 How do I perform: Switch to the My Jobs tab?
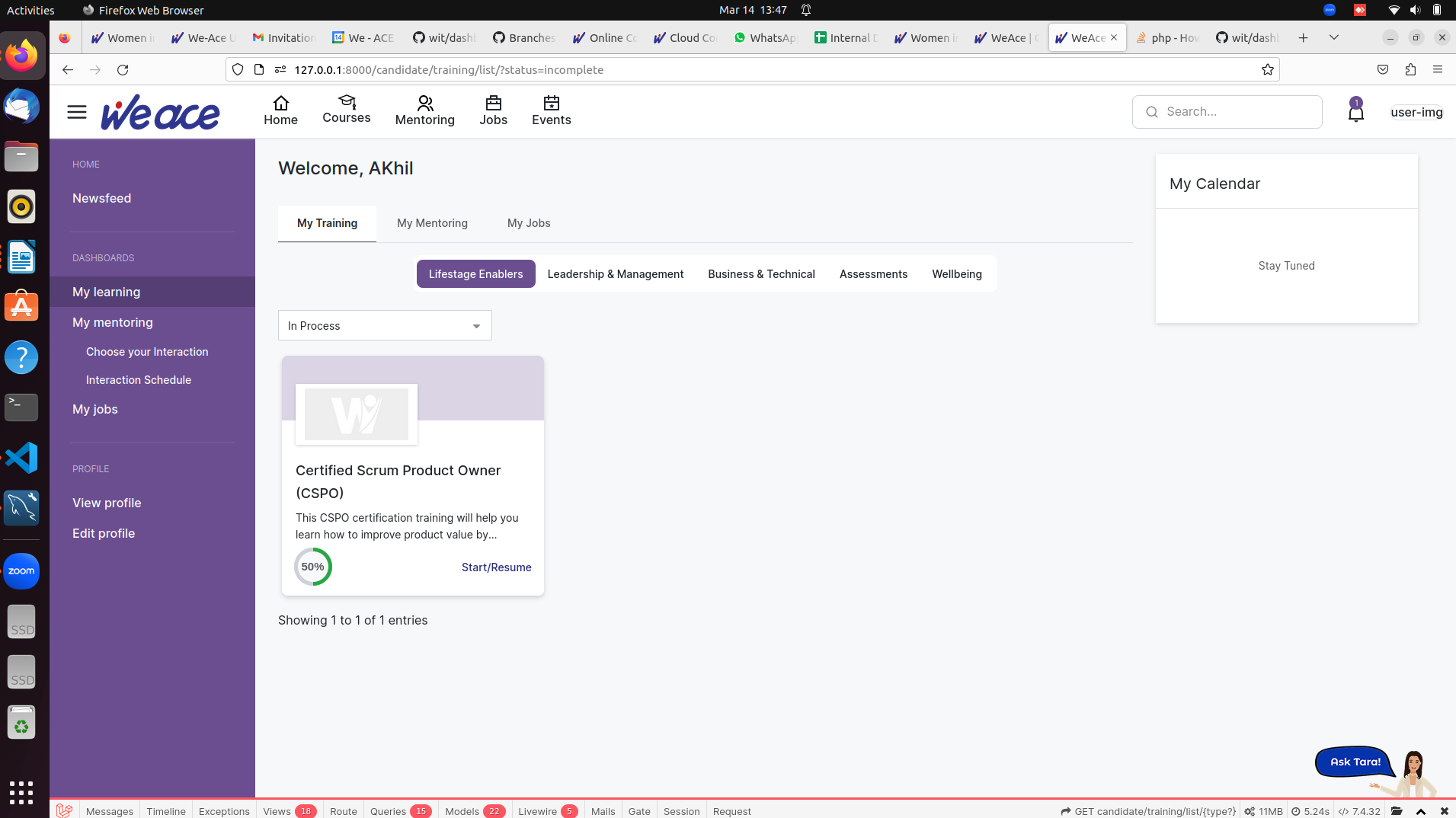pyautogui.click(x=529, y=223)
